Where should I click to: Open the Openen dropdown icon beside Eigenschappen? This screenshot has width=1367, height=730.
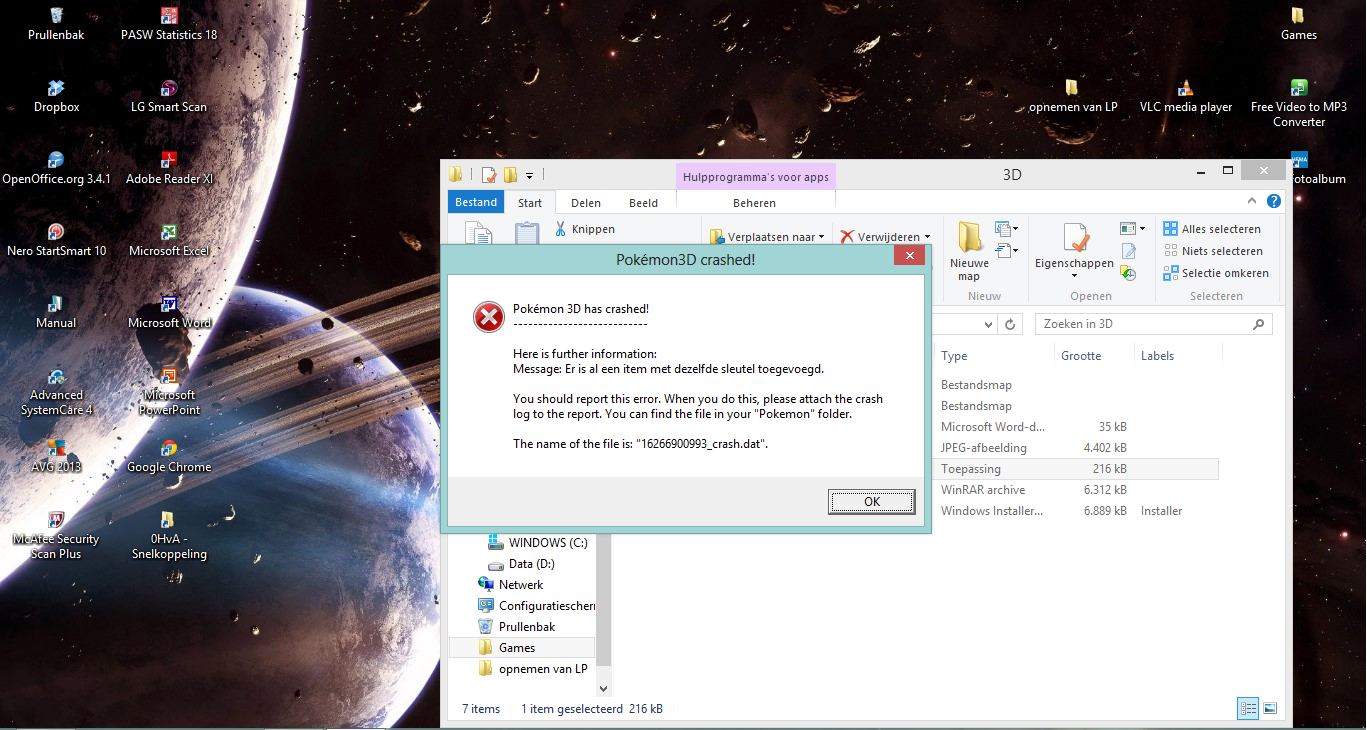(x=1133, y=229)
